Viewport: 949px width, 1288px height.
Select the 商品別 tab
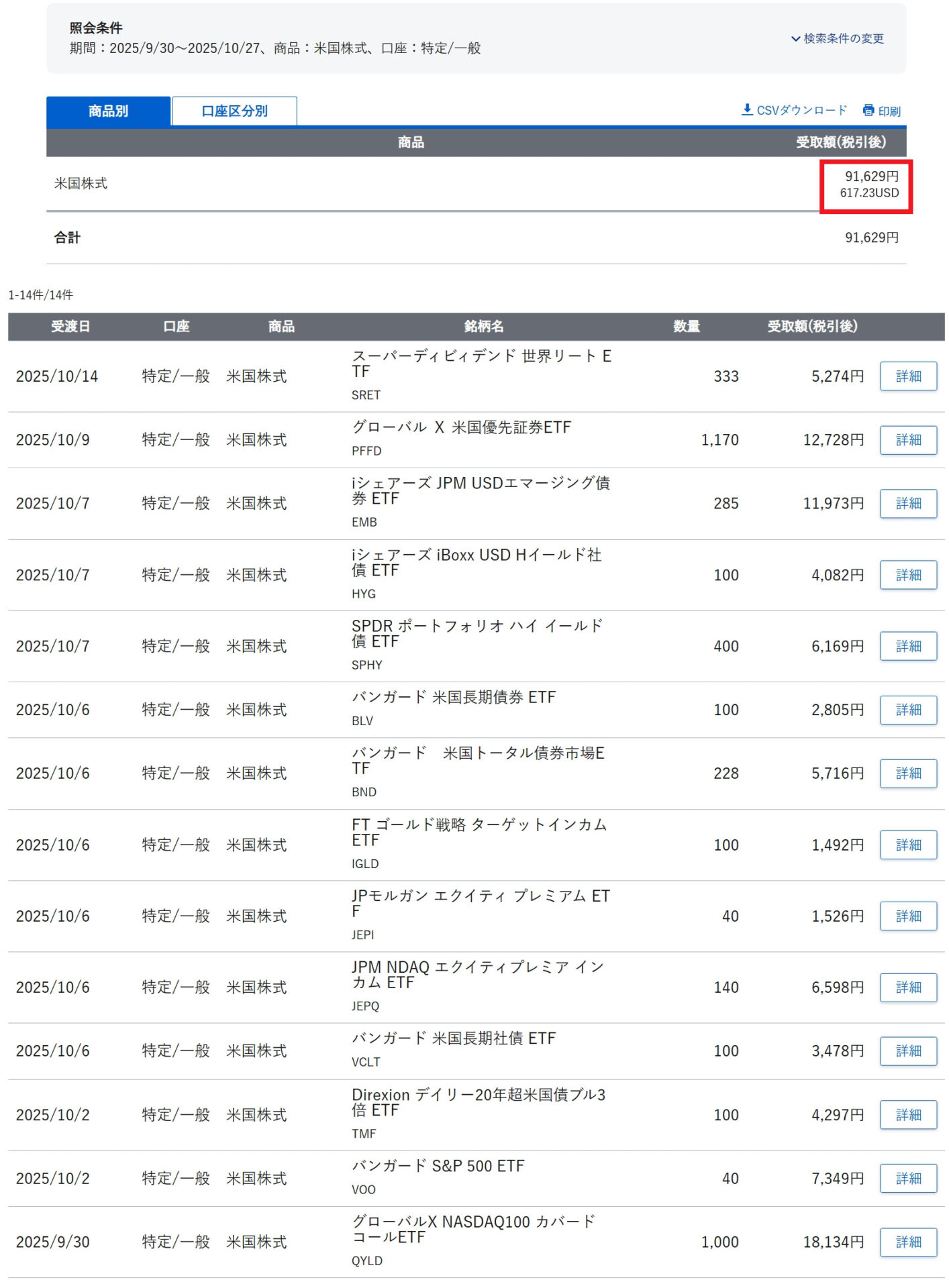point(108,111)
